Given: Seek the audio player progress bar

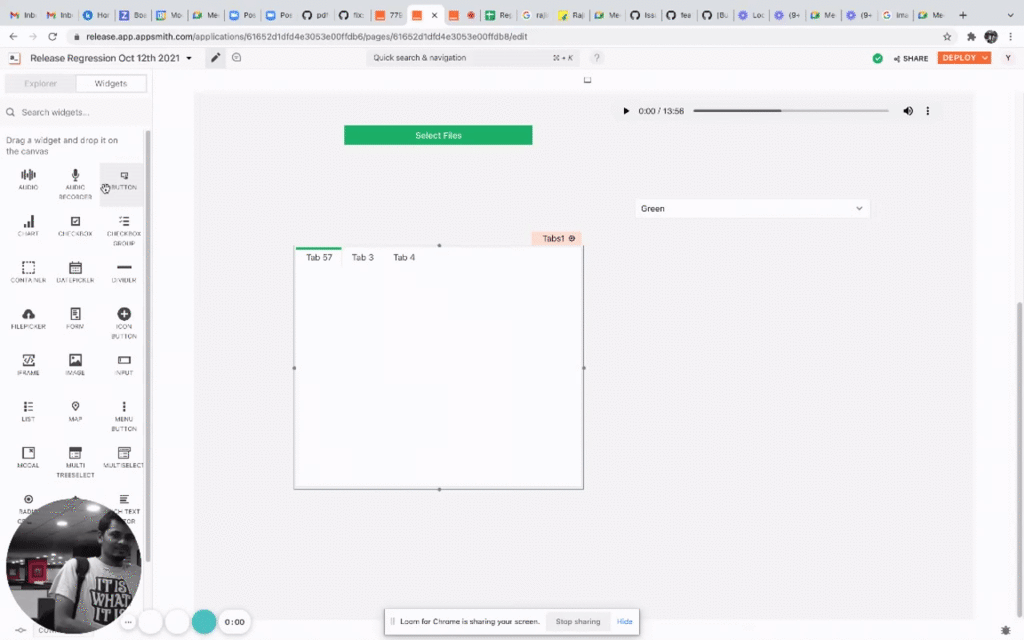Looking at the screenshot, I should 790,110.
